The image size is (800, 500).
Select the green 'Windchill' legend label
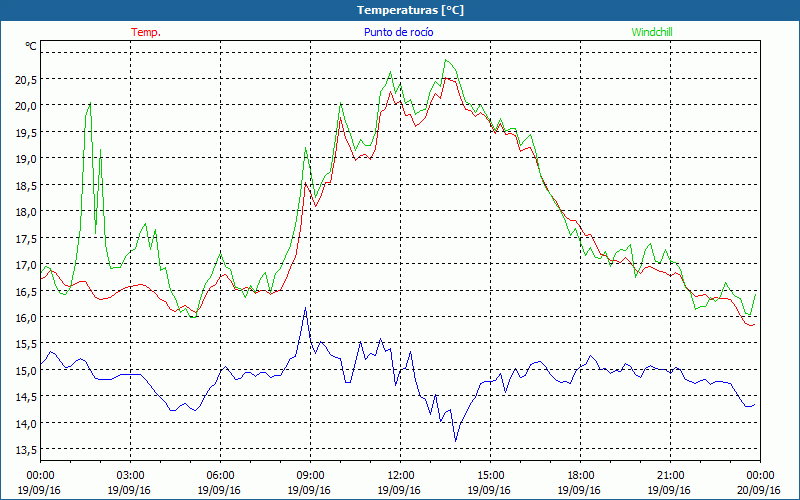click(x=652, y=32)
